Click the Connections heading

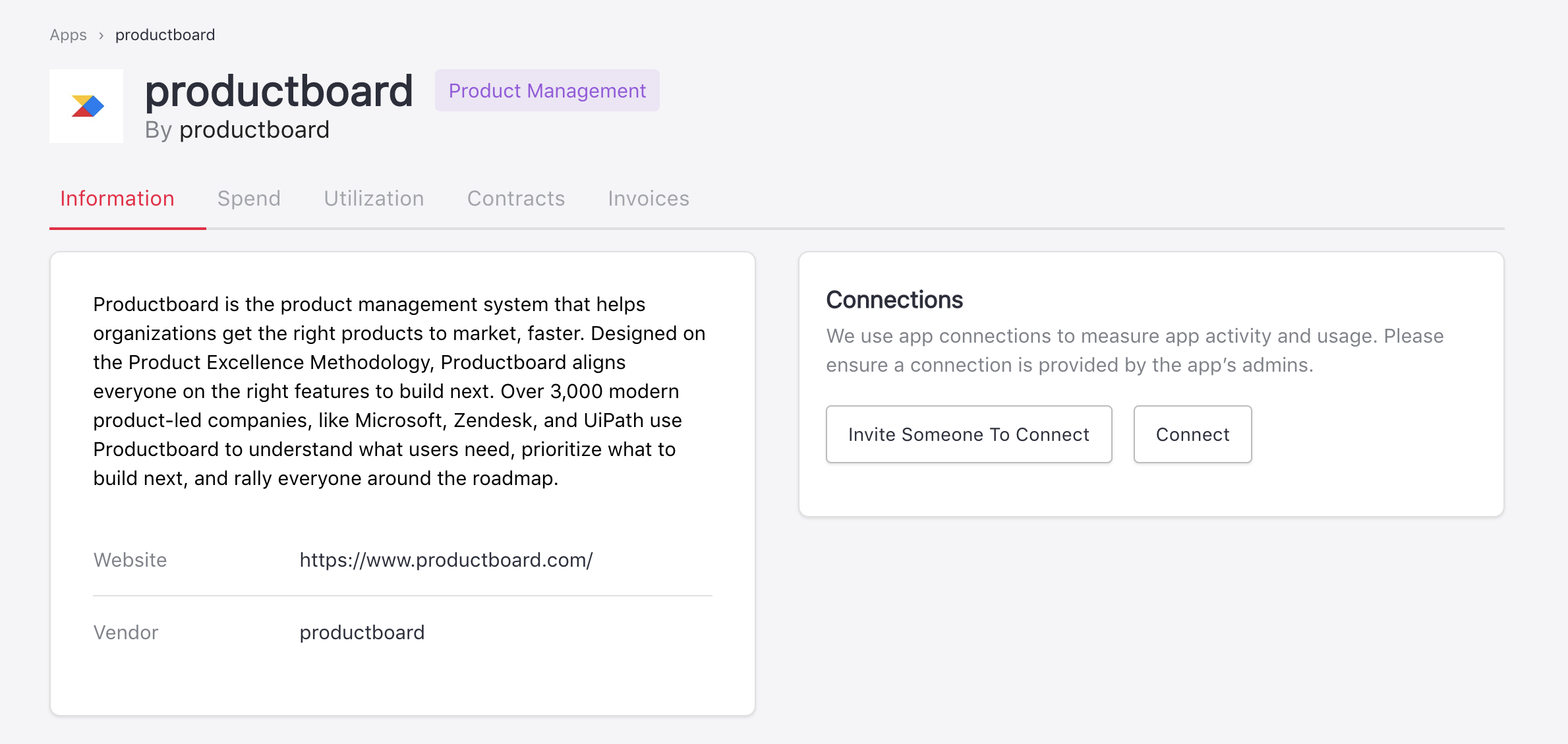pyautogui.click(x=894, y=300)
